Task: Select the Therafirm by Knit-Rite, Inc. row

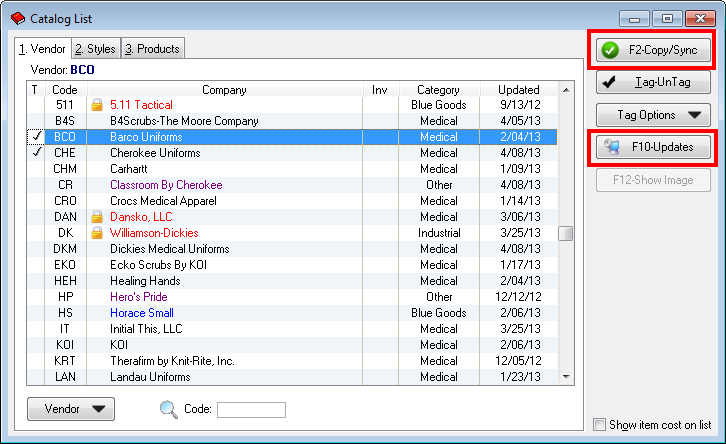Action: [292, 361]
